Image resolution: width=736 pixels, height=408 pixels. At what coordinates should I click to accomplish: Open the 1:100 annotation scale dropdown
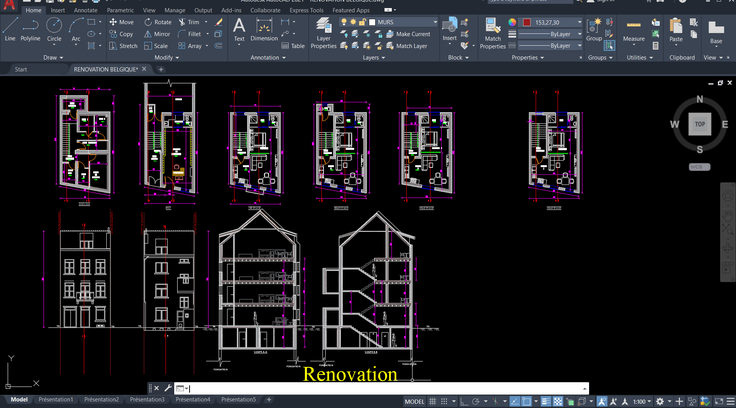click(x=642, y=401)
